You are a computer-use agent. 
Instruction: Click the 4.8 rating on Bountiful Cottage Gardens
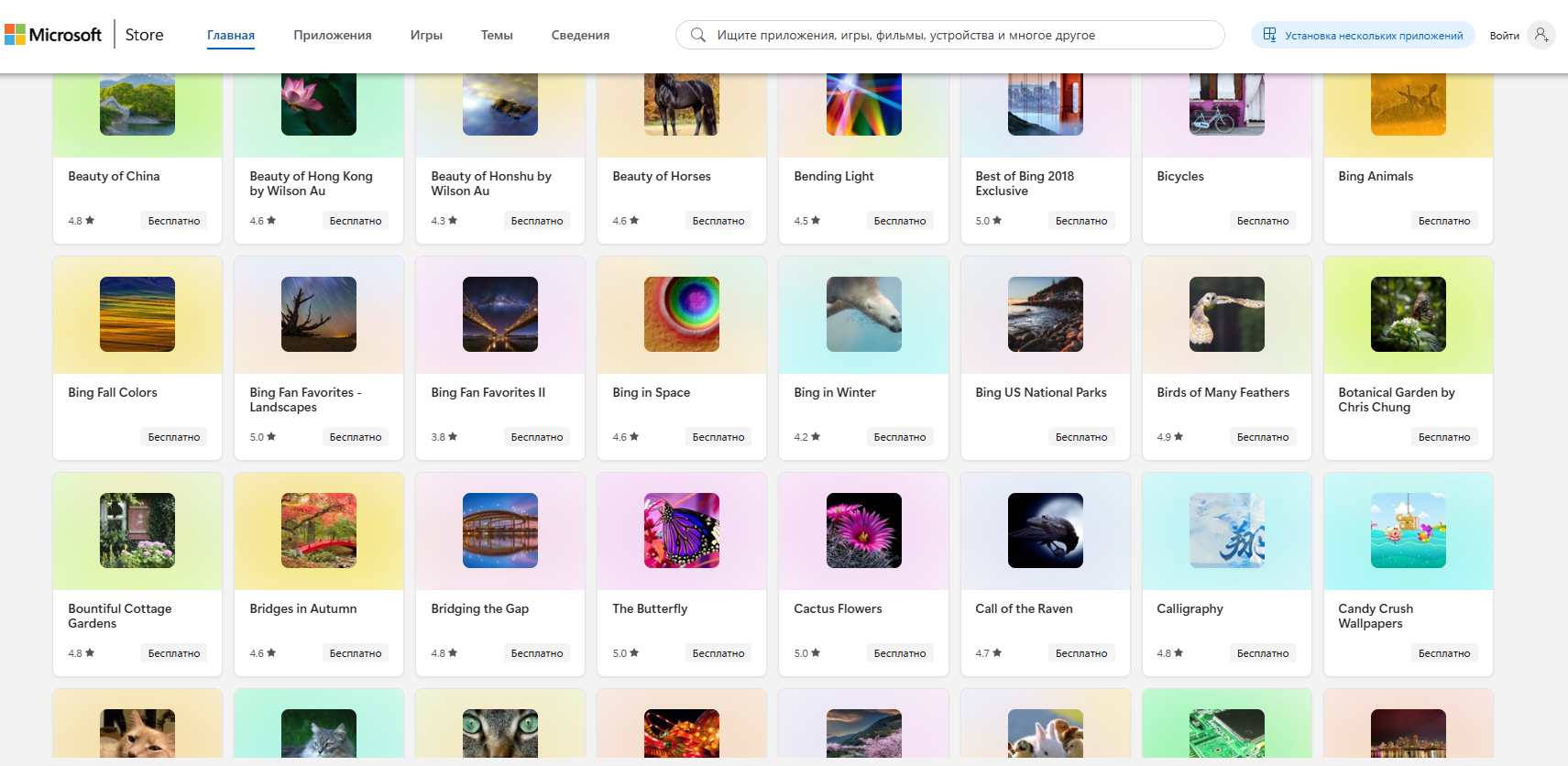(x=81, y=653)
